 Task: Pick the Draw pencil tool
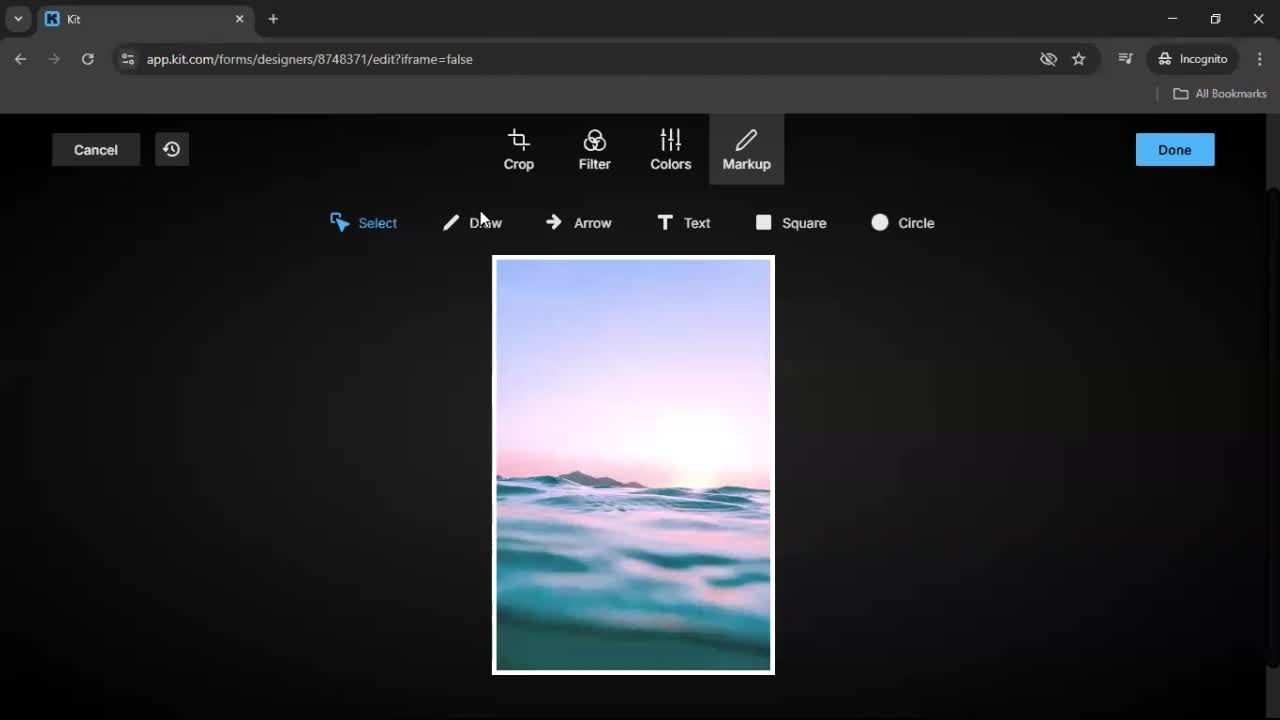471,223
